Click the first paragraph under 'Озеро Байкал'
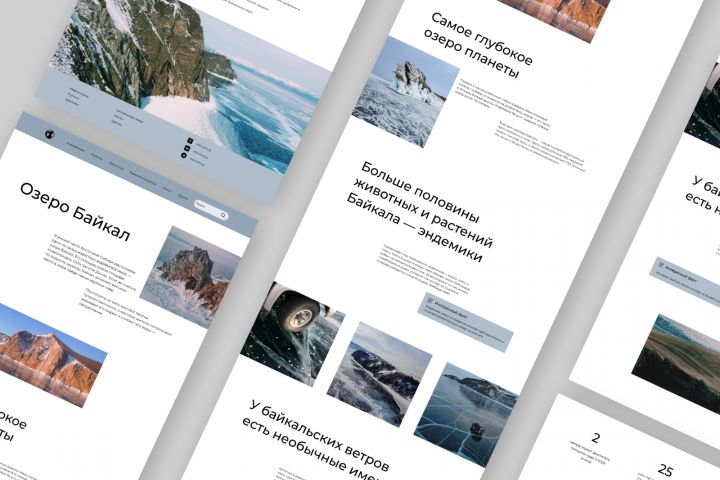 (x=92, y=262)
